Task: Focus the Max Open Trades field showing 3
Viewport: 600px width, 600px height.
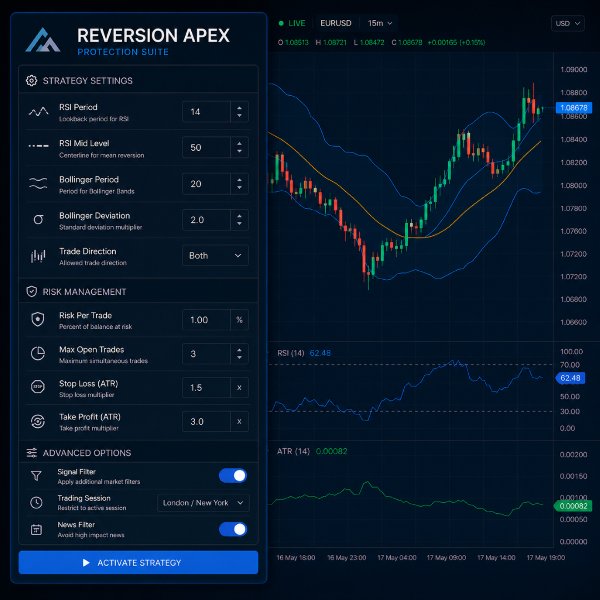Action: coord(207,354)
